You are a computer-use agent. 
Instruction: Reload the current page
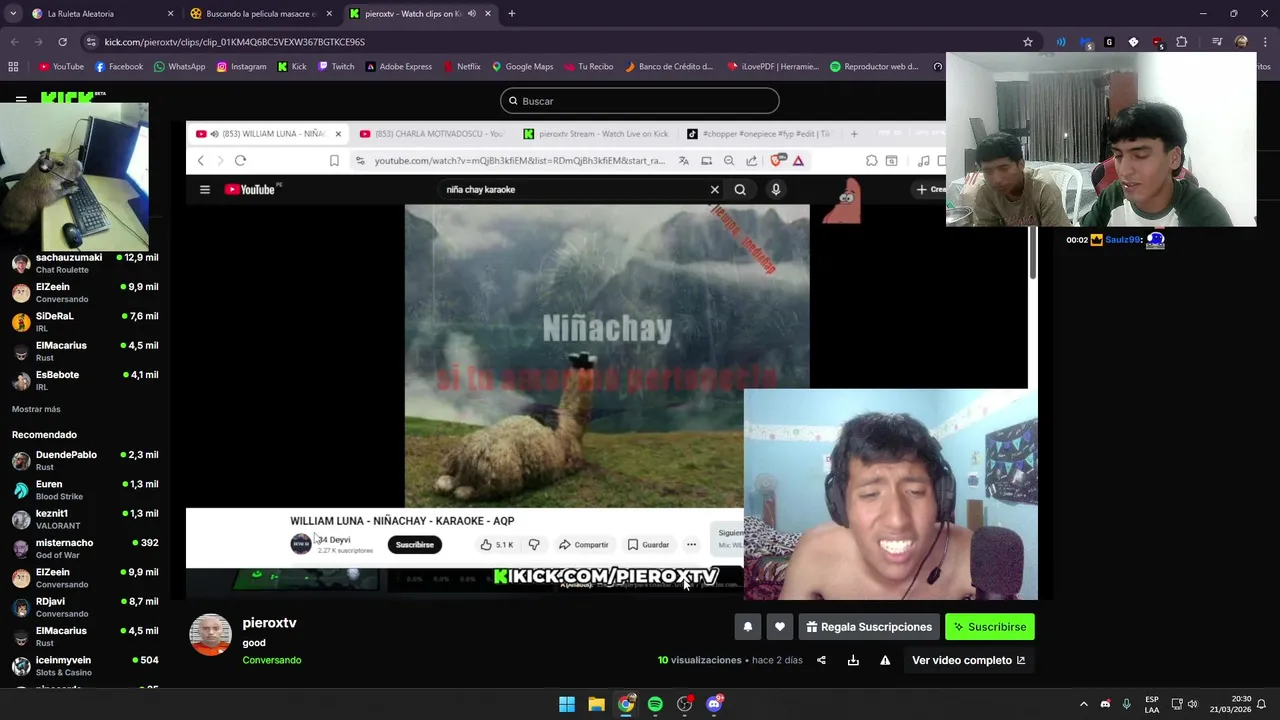click(62, 42)
